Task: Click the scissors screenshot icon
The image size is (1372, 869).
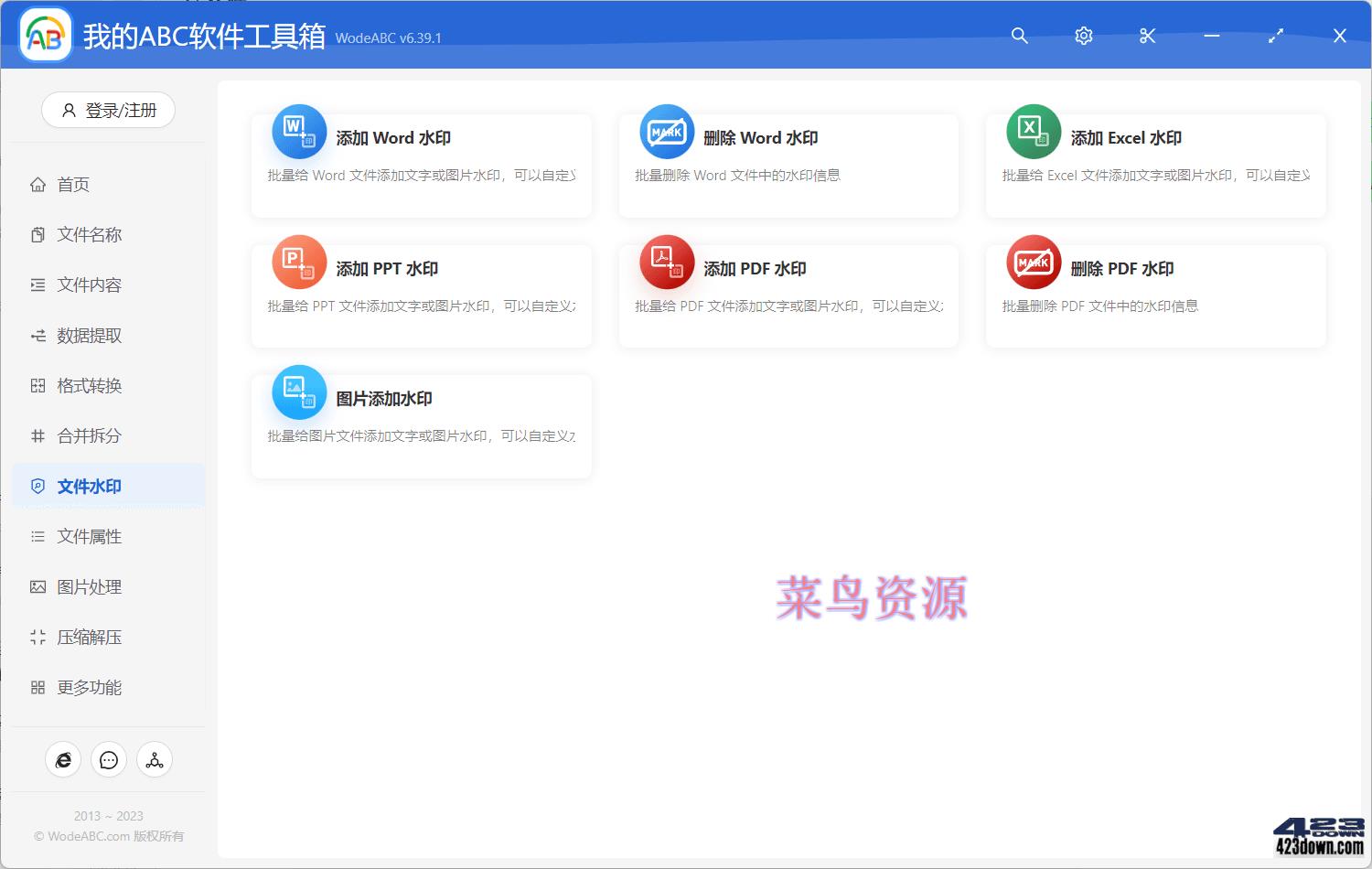Action: point(1147,36)
